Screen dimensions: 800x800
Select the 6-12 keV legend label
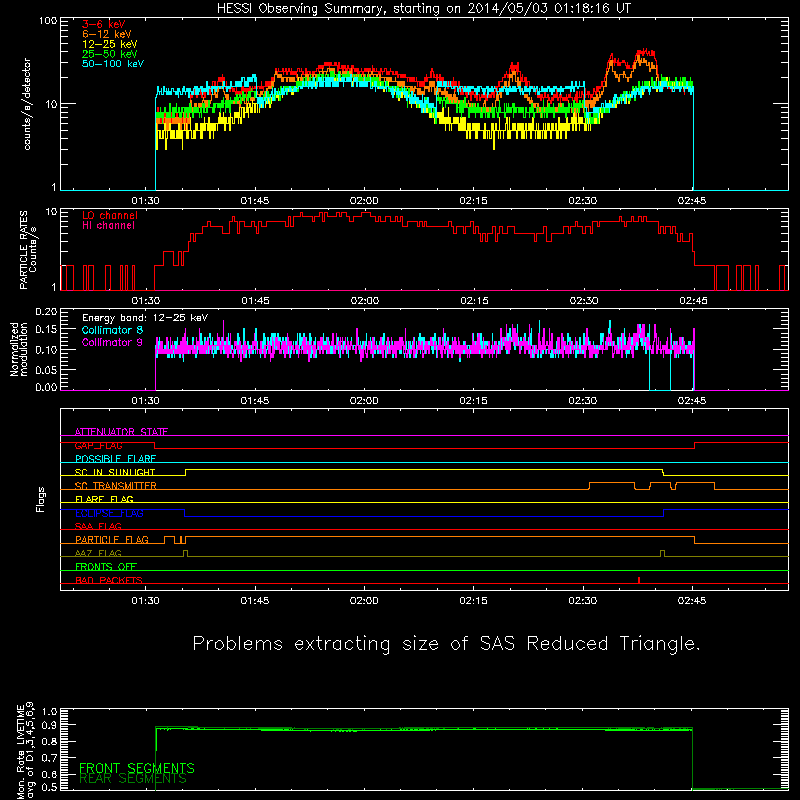(106, 34)
